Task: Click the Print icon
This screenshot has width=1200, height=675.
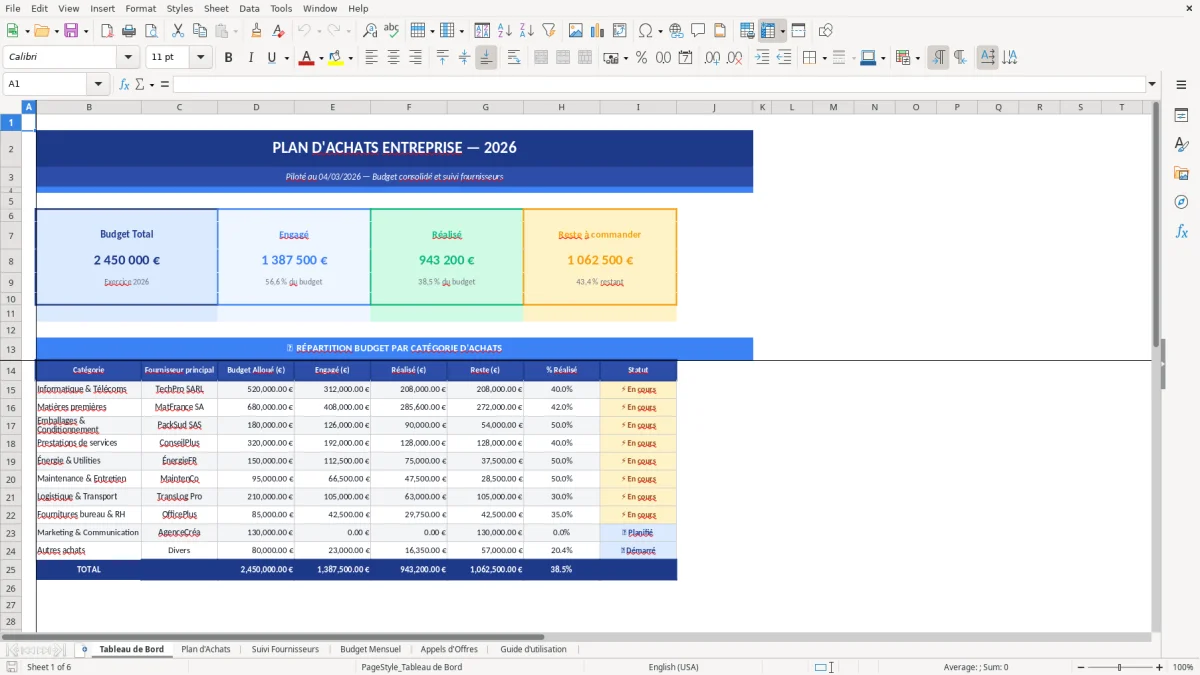Action: pos(129,31)
